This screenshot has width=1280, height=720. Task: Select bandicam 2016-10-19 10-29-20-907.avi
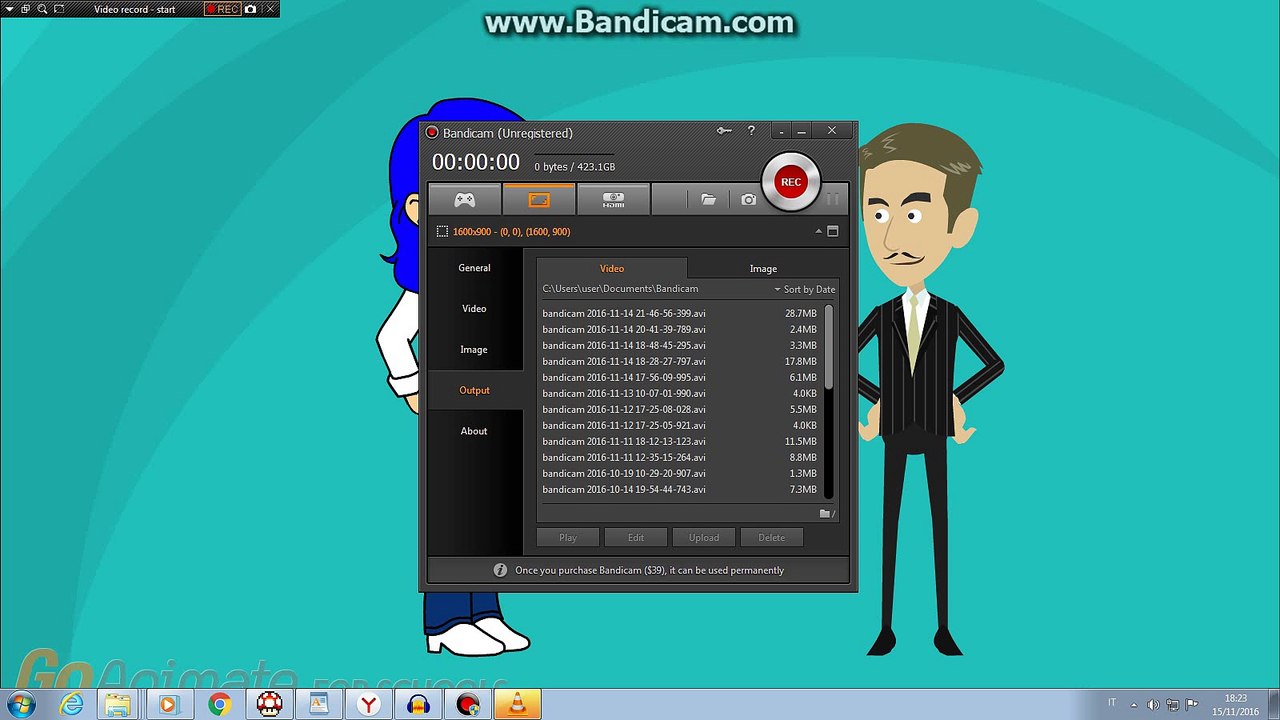coord(680,473)
